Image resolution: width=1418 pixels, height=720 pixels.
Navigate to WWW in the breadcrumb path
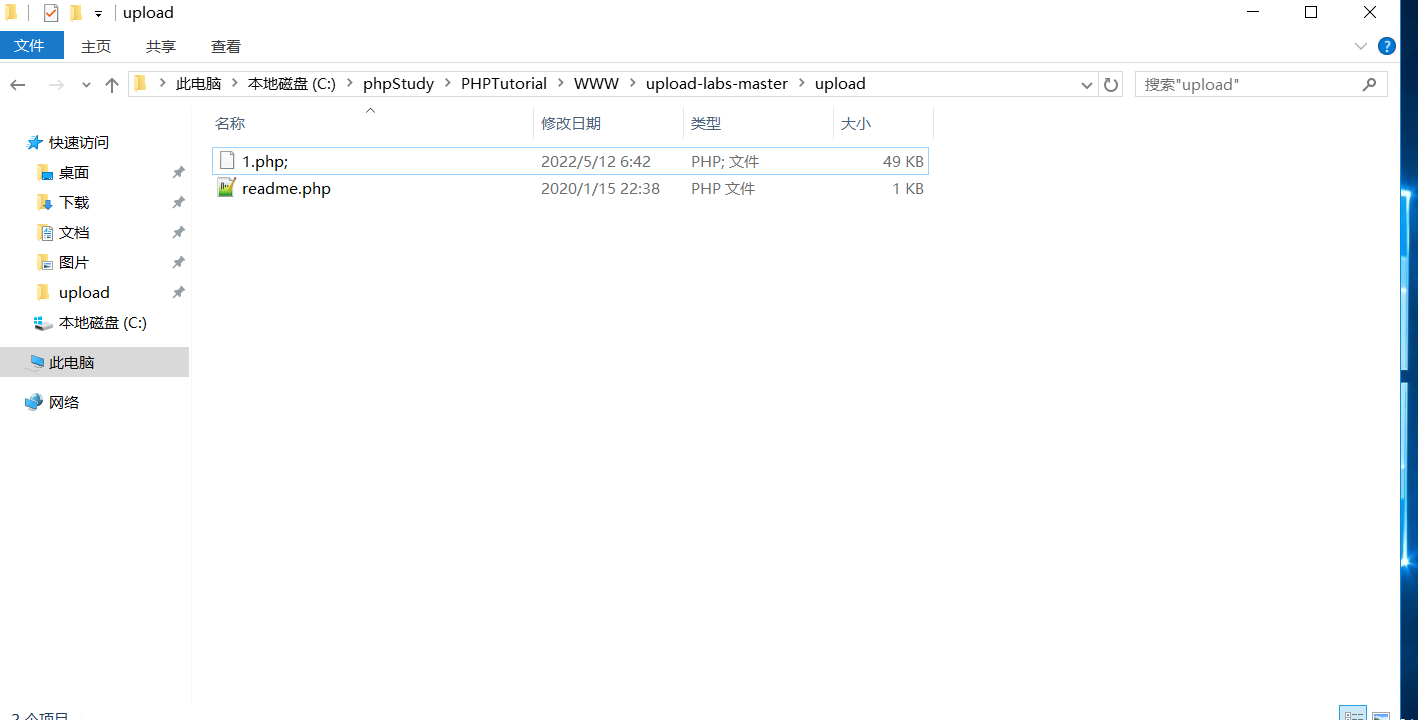pyautogui.click(x=596, y=84)
